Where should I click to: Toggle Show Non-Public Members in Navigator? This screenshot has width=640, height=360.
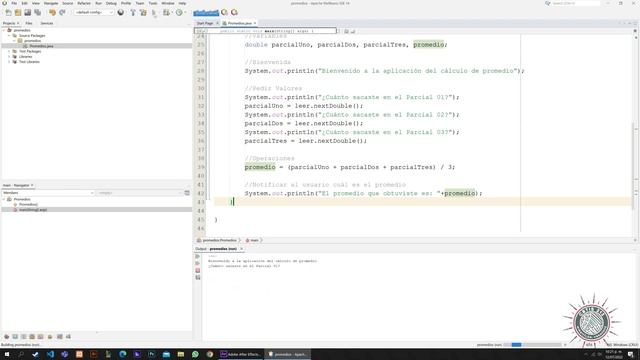(x=32, y=337)
